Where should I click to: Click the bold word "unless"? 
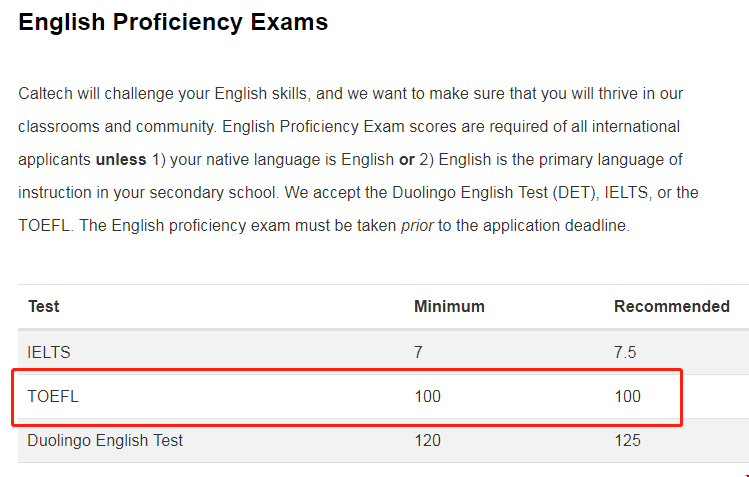120,160
